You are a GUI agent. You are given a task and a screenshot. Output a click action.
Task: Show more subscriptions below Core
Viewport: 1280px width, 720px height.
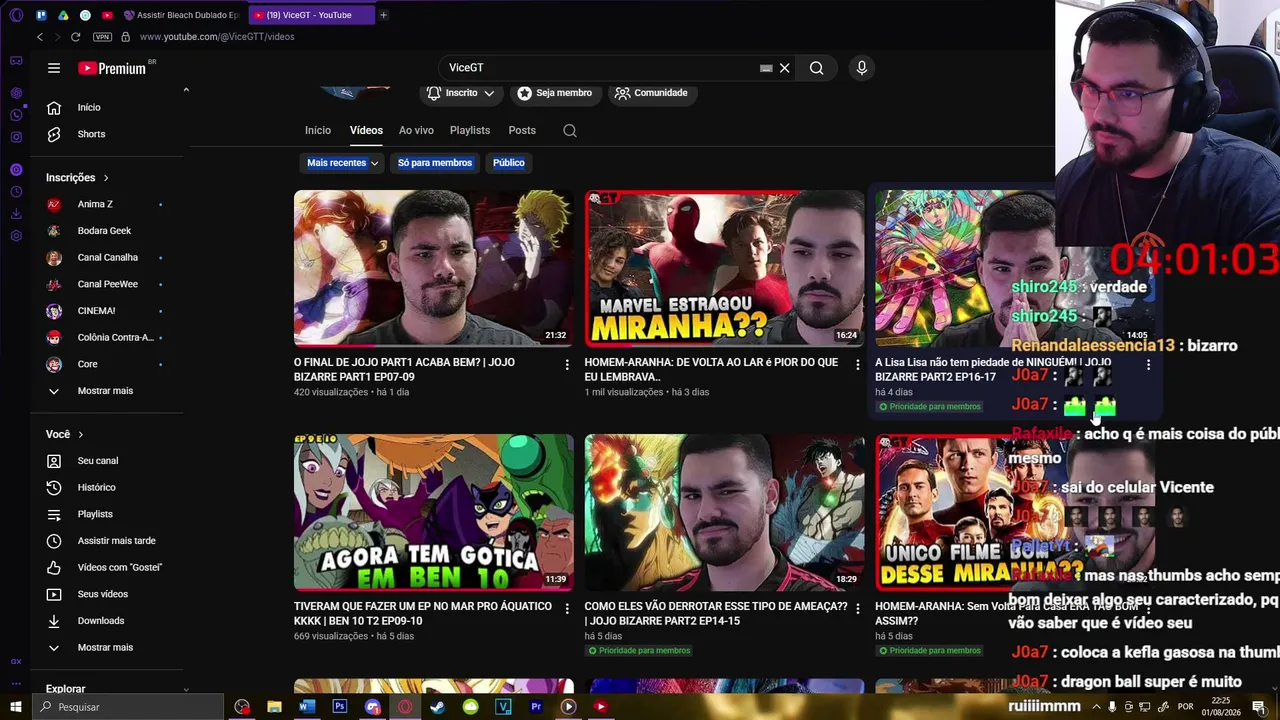(x=107, y=391)
